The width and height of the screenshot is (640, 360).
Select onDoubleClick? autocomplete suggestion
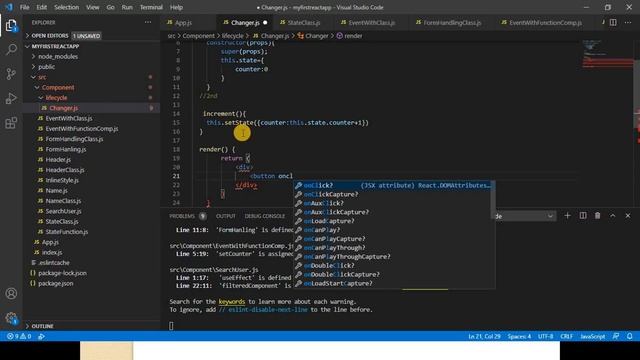393,265
